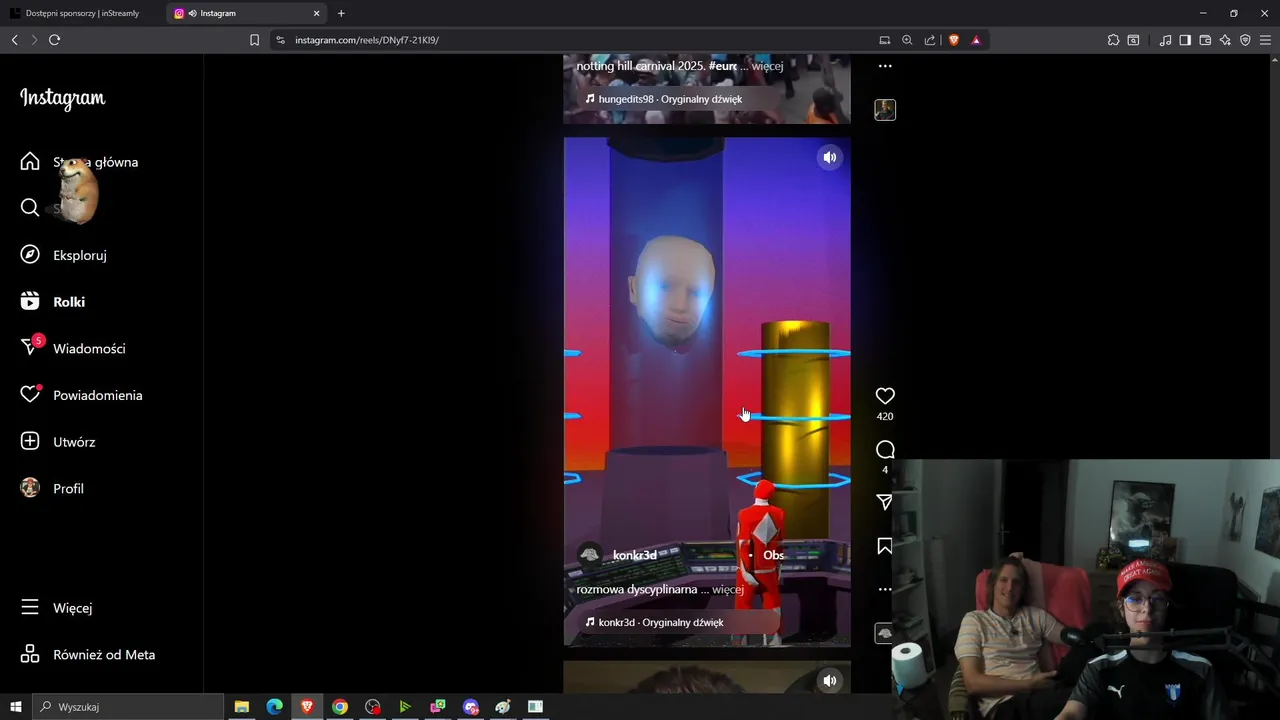
Task: Open File Explorer from taskbar
Action: click(242, 707)
